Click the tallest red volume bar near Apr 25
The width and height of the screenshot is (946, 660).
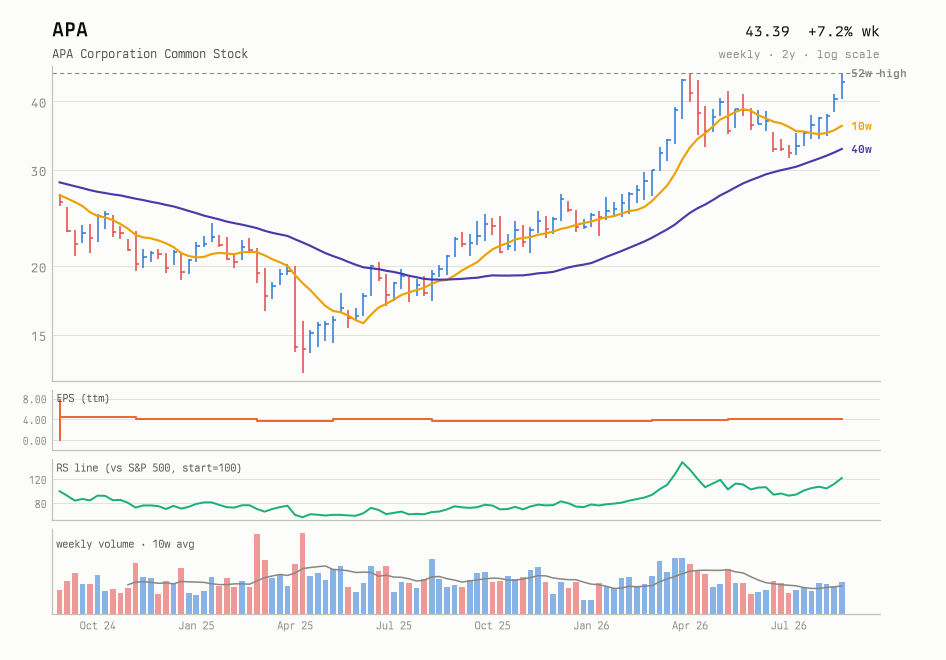(x=302, y=573)
